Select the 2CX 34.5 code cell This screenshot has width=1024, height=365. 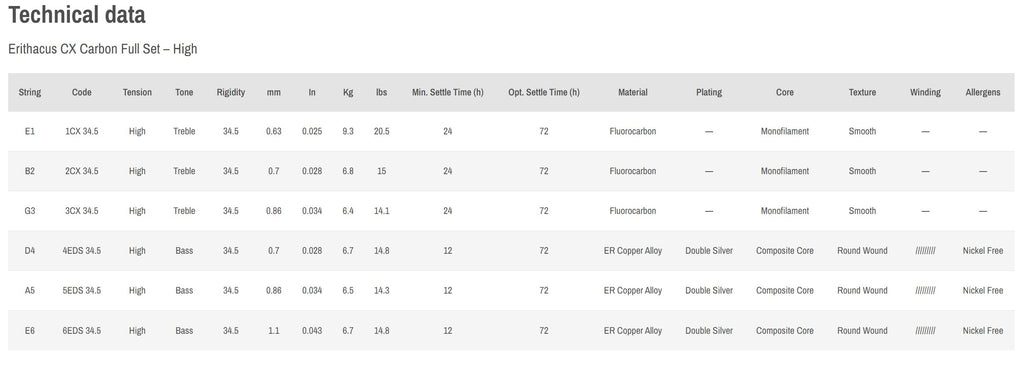point(82,171)
